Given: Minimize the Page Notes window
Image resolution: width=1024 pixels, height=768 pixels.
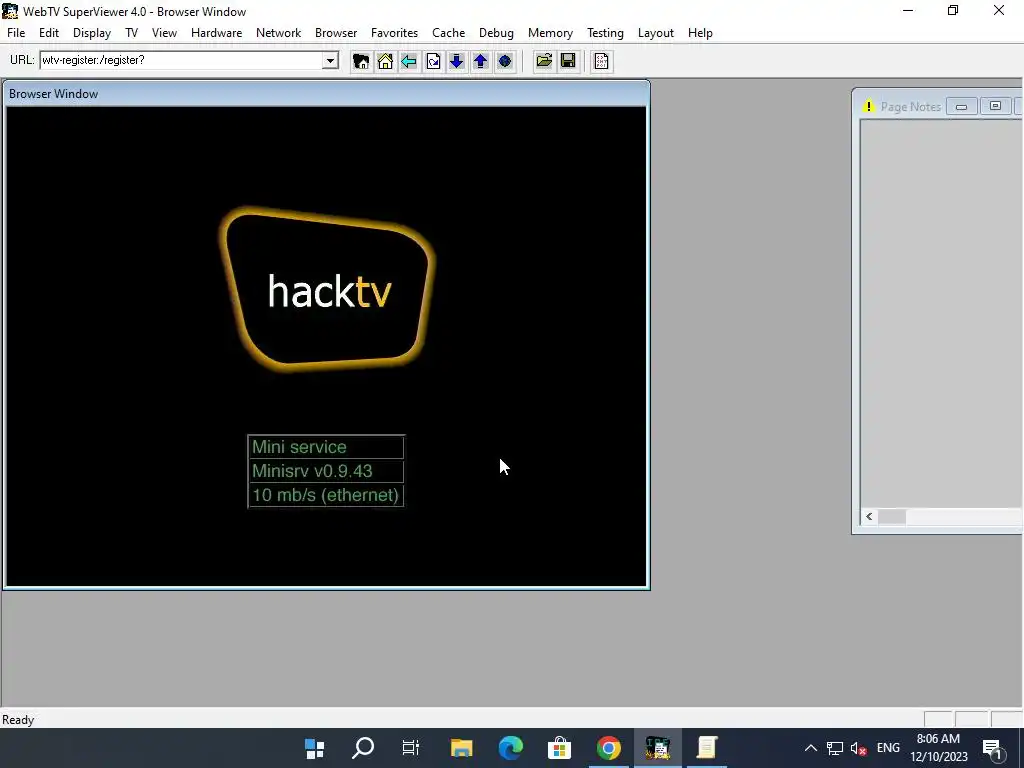Looking at the screenshot, I should [x=961, y=106].
